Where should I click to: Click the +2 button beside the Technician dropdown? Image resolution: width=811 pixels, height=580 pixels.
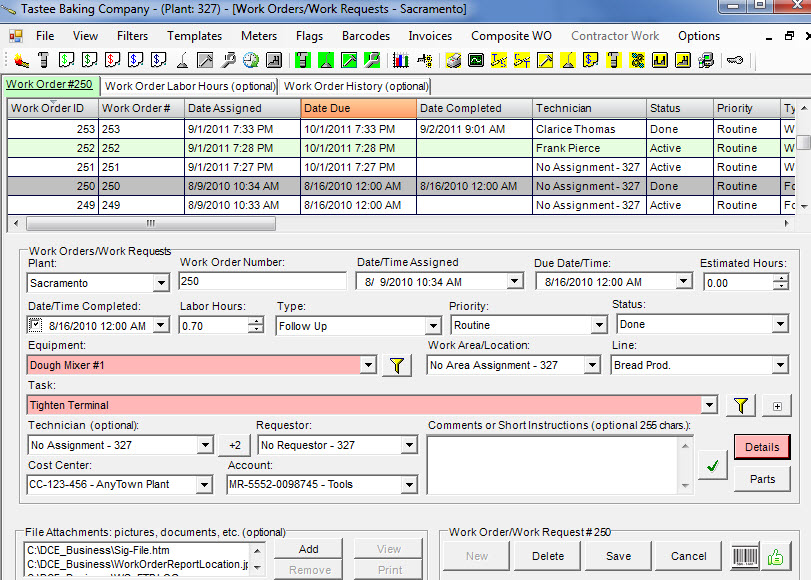(234, 445)
